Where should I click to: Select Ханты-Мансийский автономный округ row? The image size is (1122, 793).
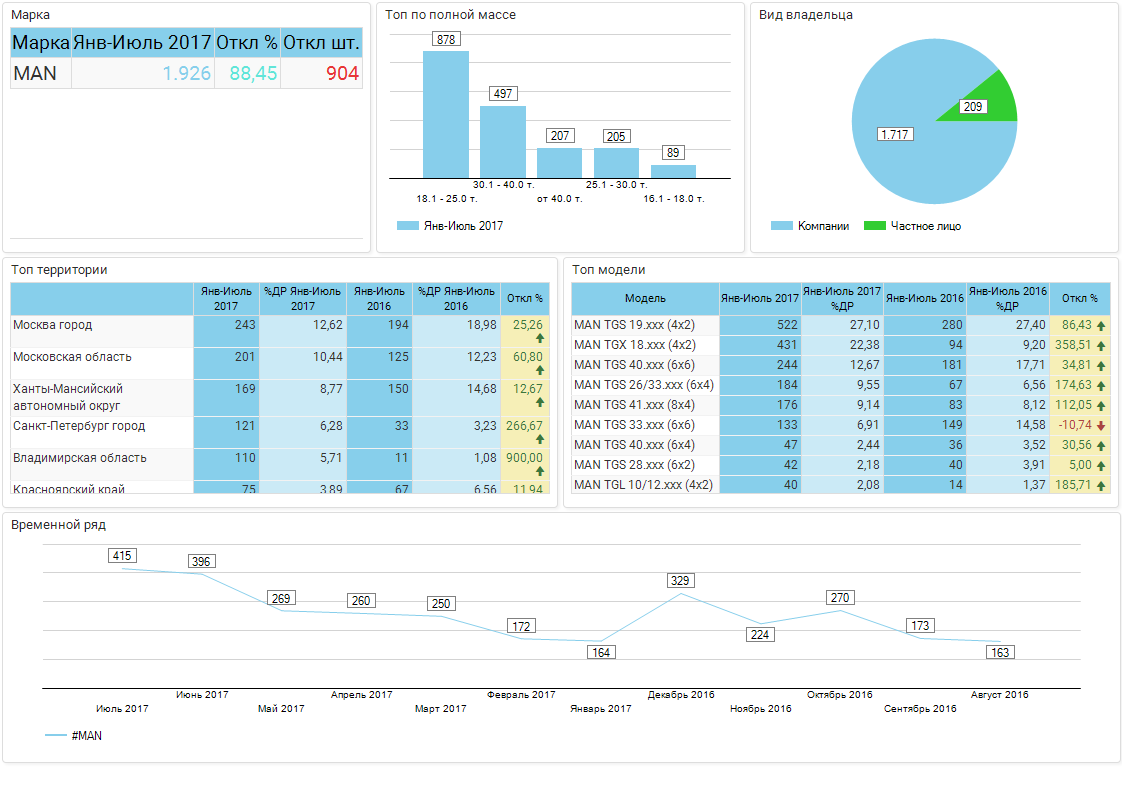coord(280,398)
